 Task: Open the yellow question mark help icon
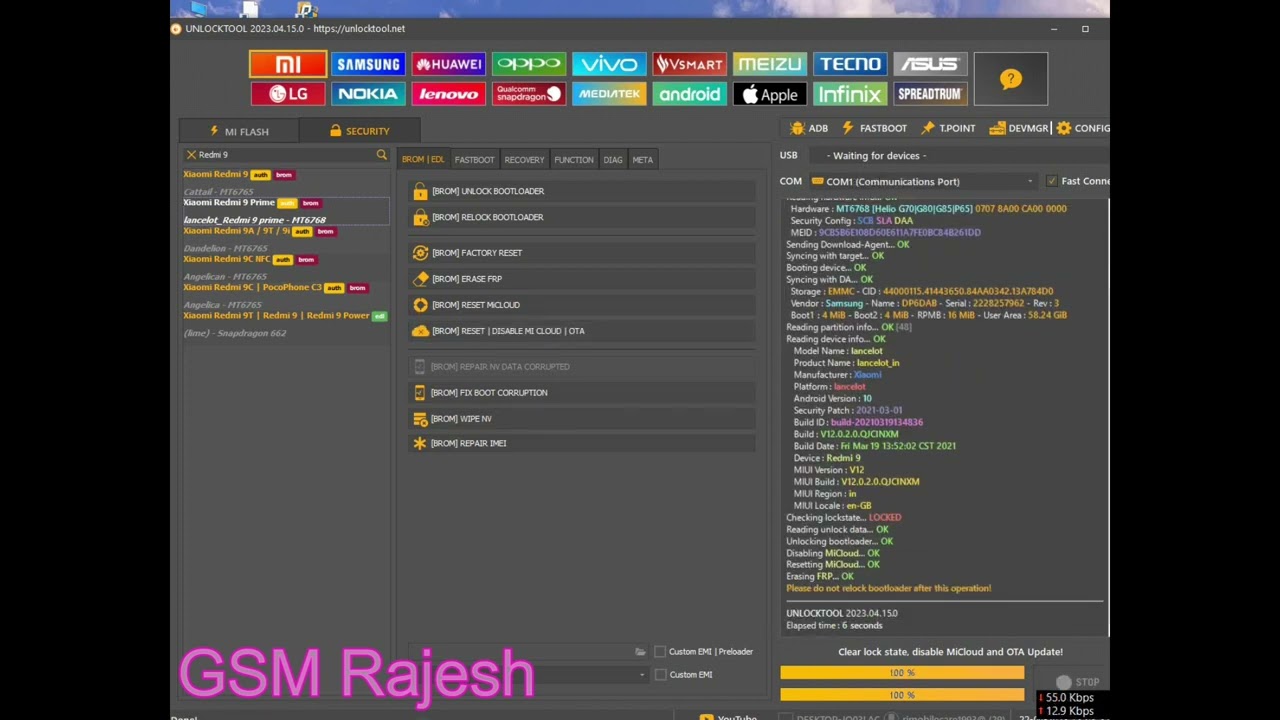(1011, 79)
